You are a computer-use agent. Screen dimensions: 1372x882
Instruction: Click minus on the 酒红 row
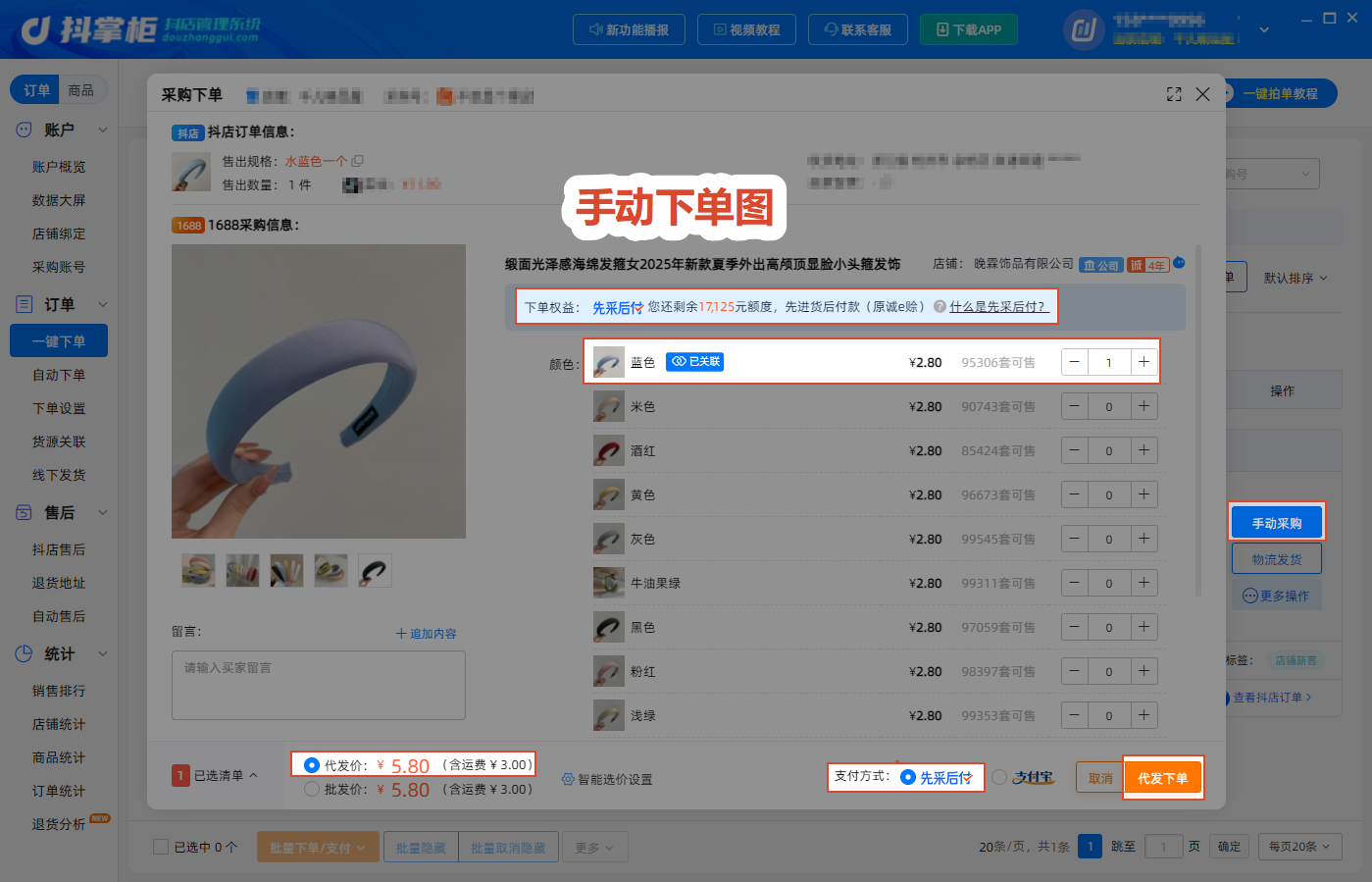(x=1075, y=450)
